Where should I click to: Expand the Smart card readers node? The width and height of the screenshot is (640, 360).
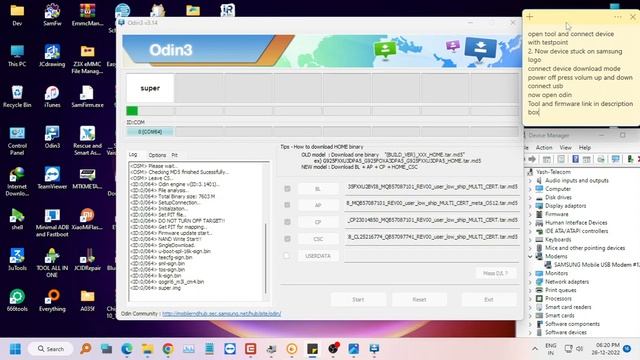click(x=530, y=307)
